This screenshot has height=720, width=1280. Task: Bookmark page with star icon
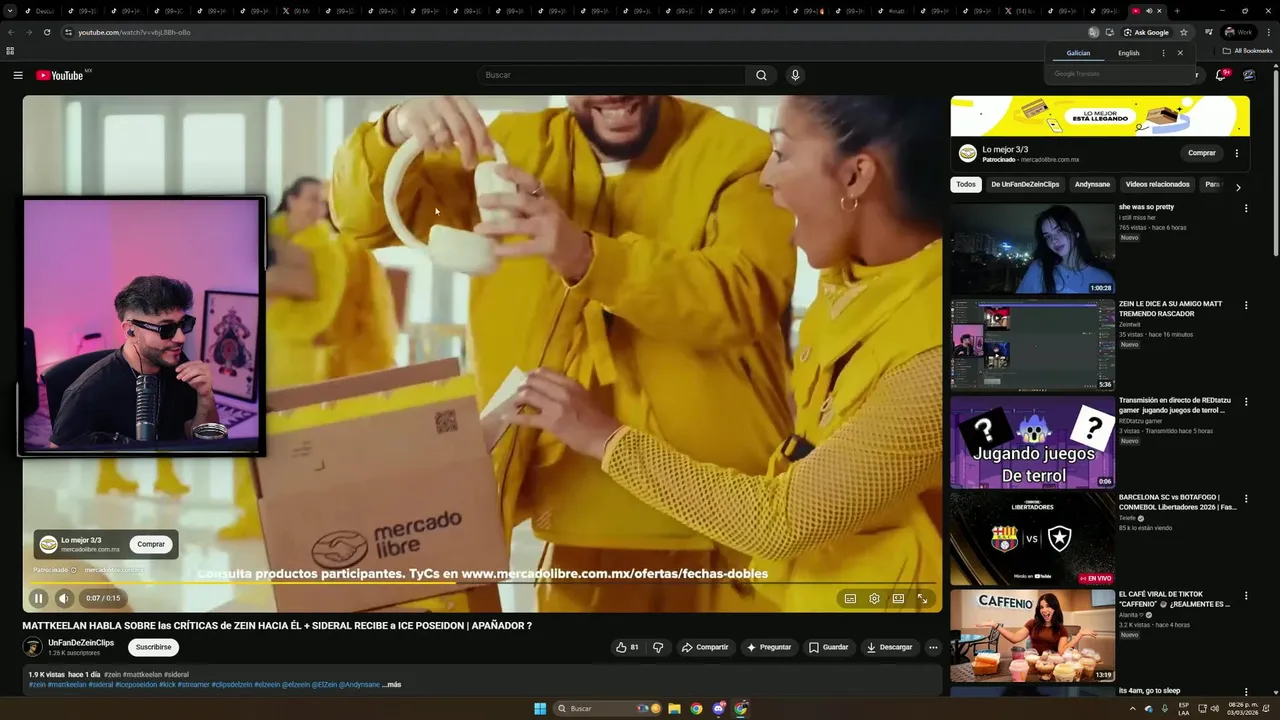pos(1183,32)
